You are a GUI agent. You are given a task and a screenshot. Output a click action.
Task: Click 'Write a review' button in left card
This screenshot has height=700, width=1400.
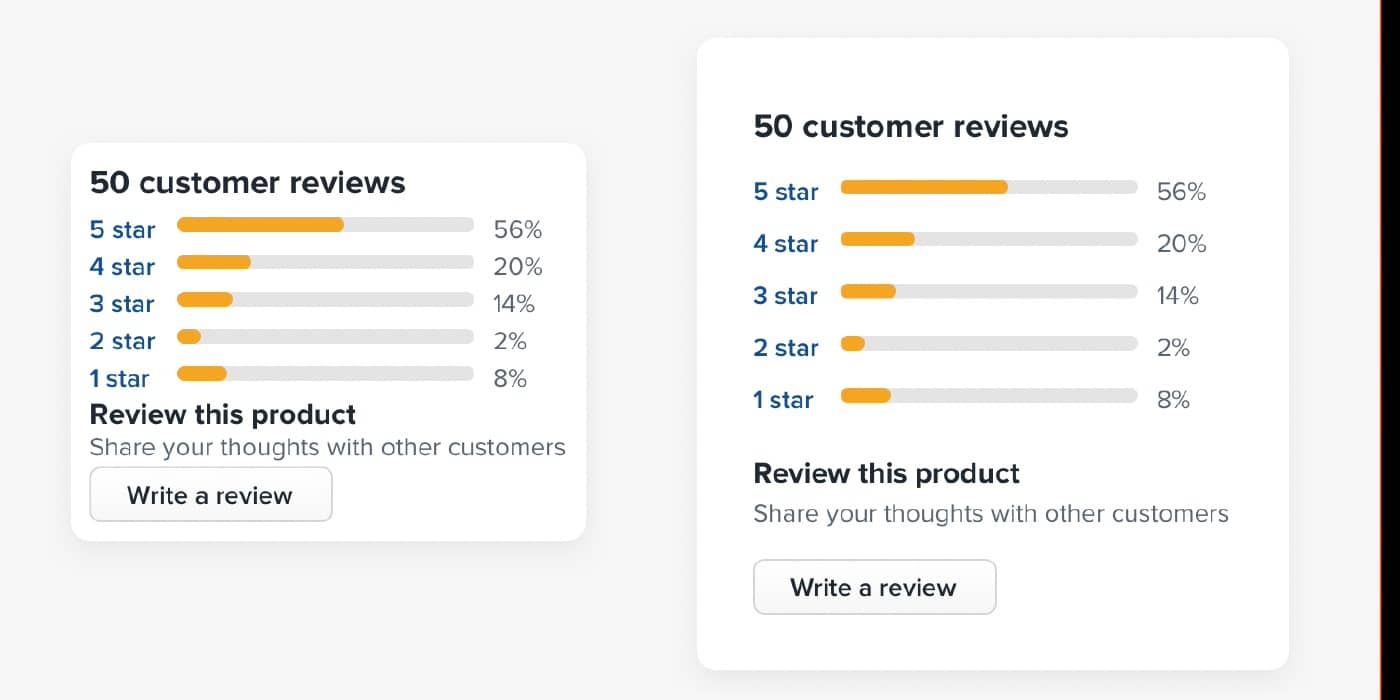(211, 494)
